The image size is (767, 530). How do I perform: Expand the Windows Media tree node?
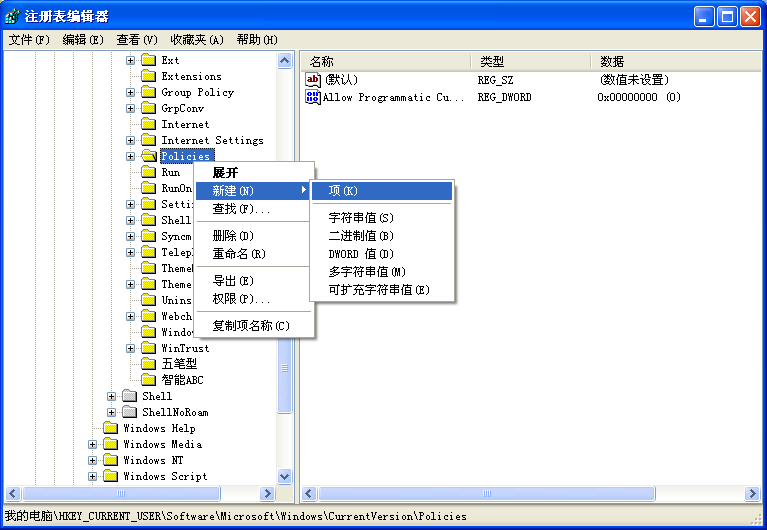click(x=92, y=444)
